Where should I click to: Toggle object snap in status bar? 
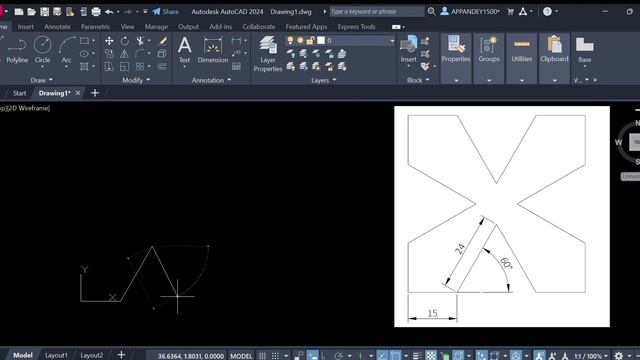[x=395, y=356]
